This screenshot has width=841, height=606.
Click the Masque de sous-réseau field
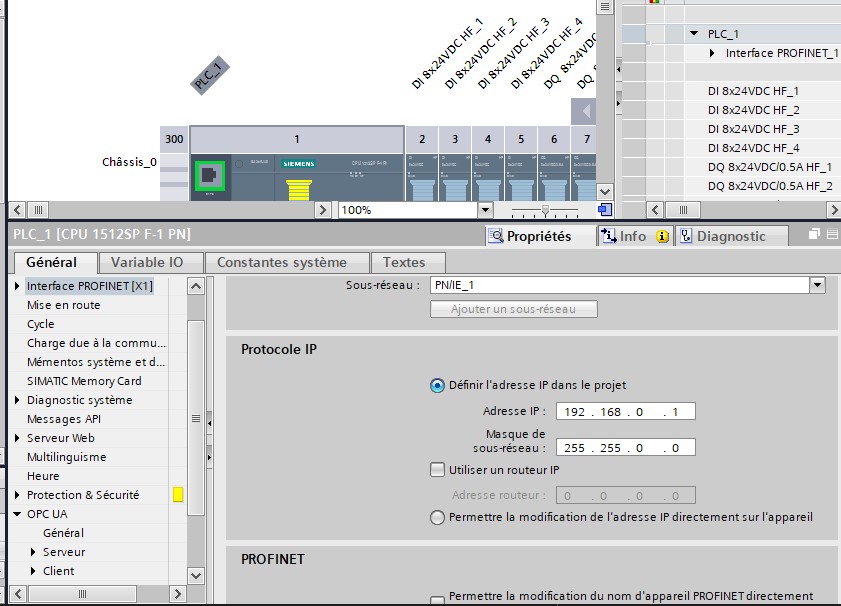(625, 447)
